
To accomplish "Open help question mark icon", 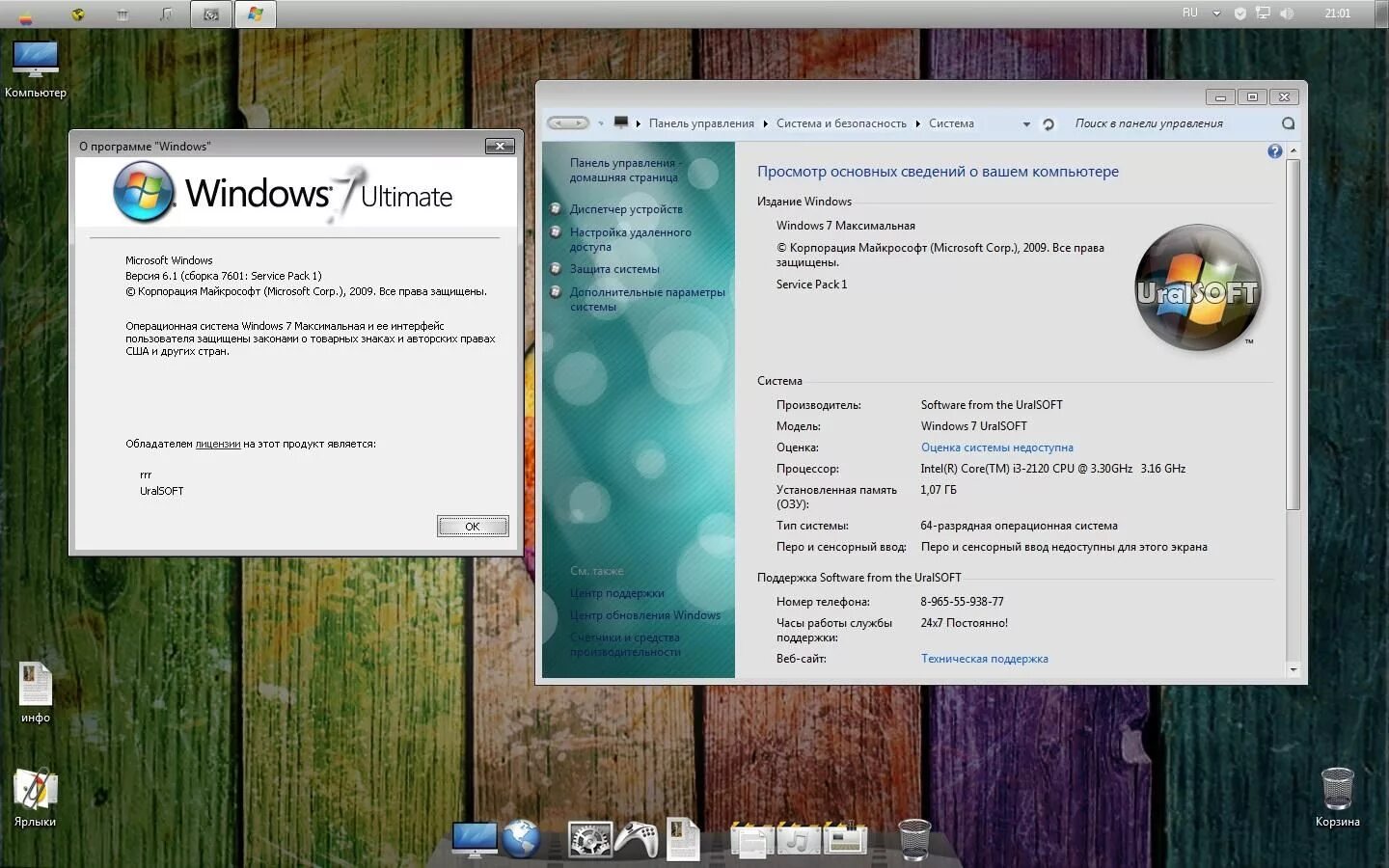I will click(x=1274, y=151).
